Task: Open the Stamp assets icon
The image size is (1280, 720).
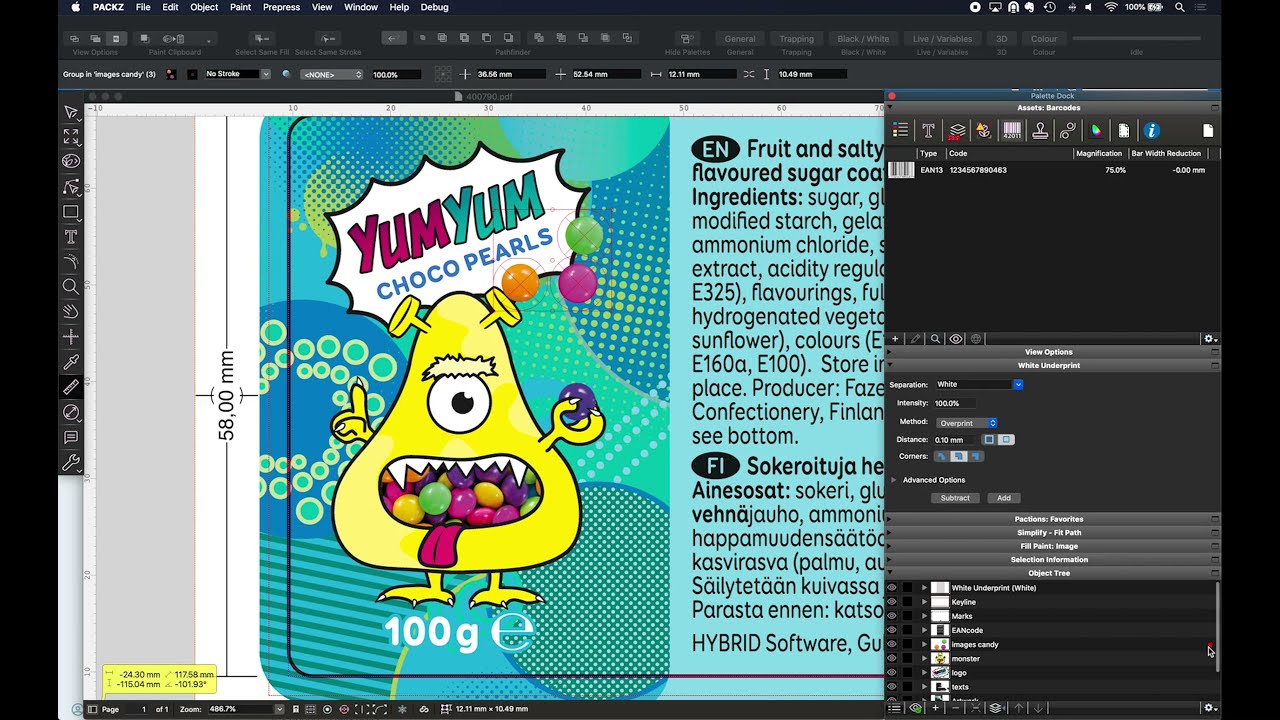Action: tap(1040, 130)
